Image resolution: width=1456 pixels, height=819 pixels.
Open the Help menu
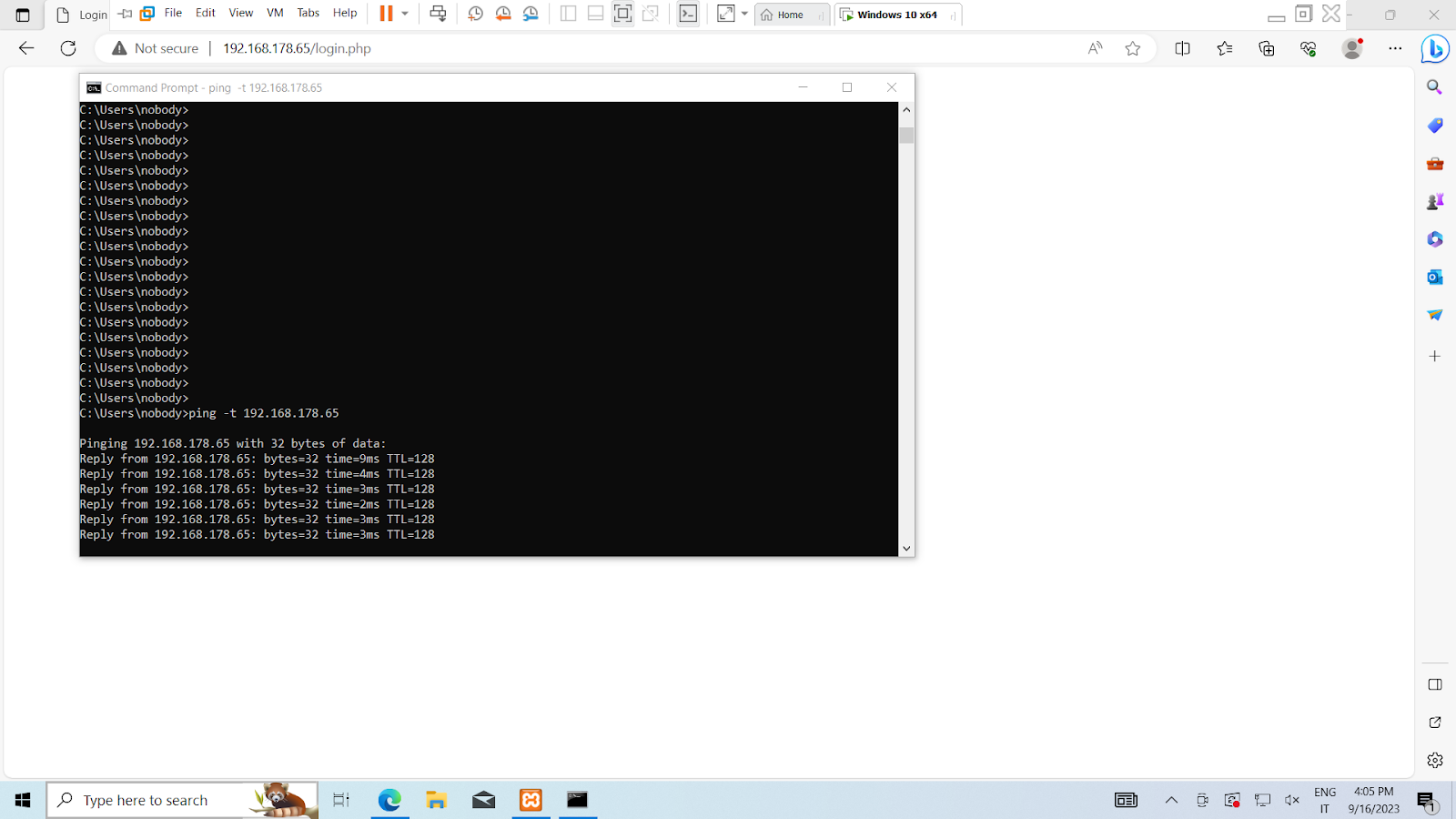coord(345,13)
